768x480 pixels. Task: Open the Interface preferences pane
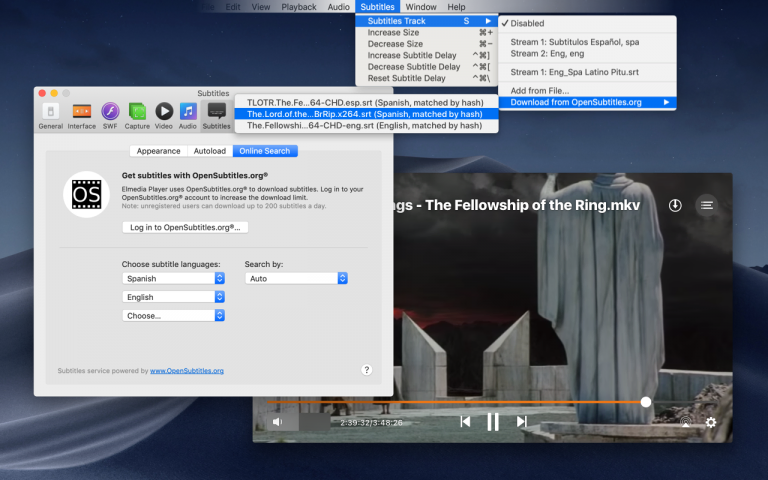[x=82, y=116]
